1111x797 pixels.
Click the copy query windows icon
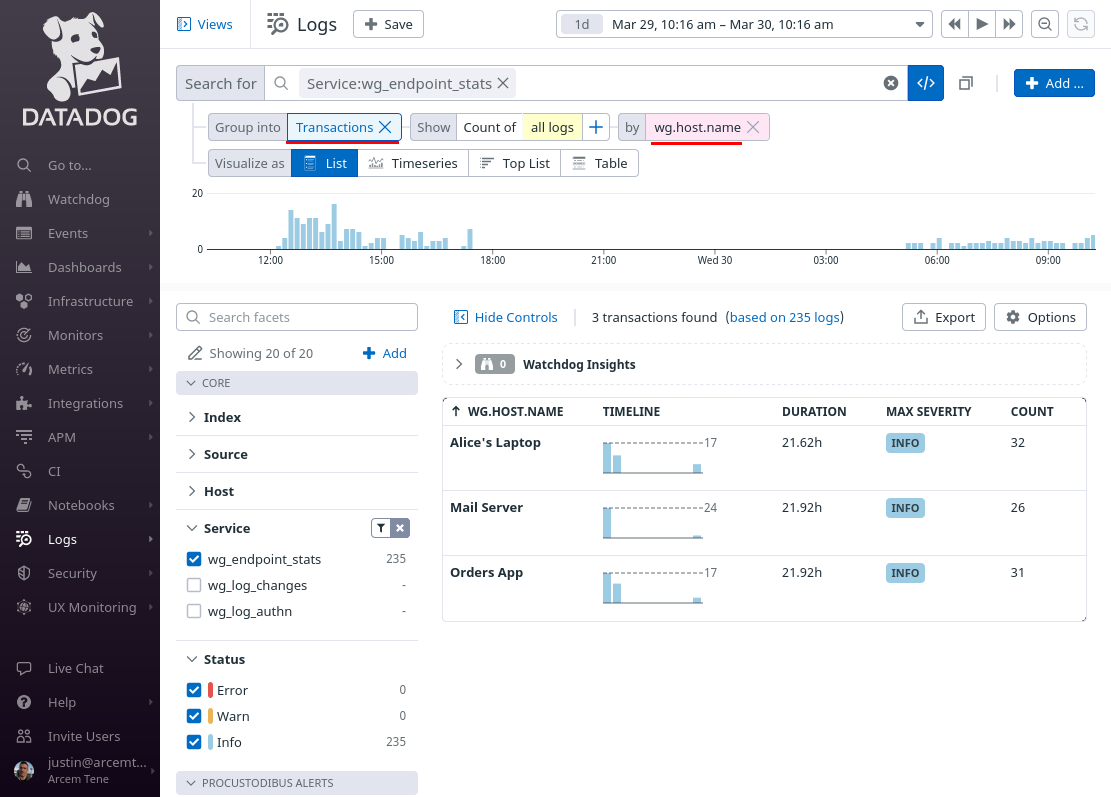965,83
